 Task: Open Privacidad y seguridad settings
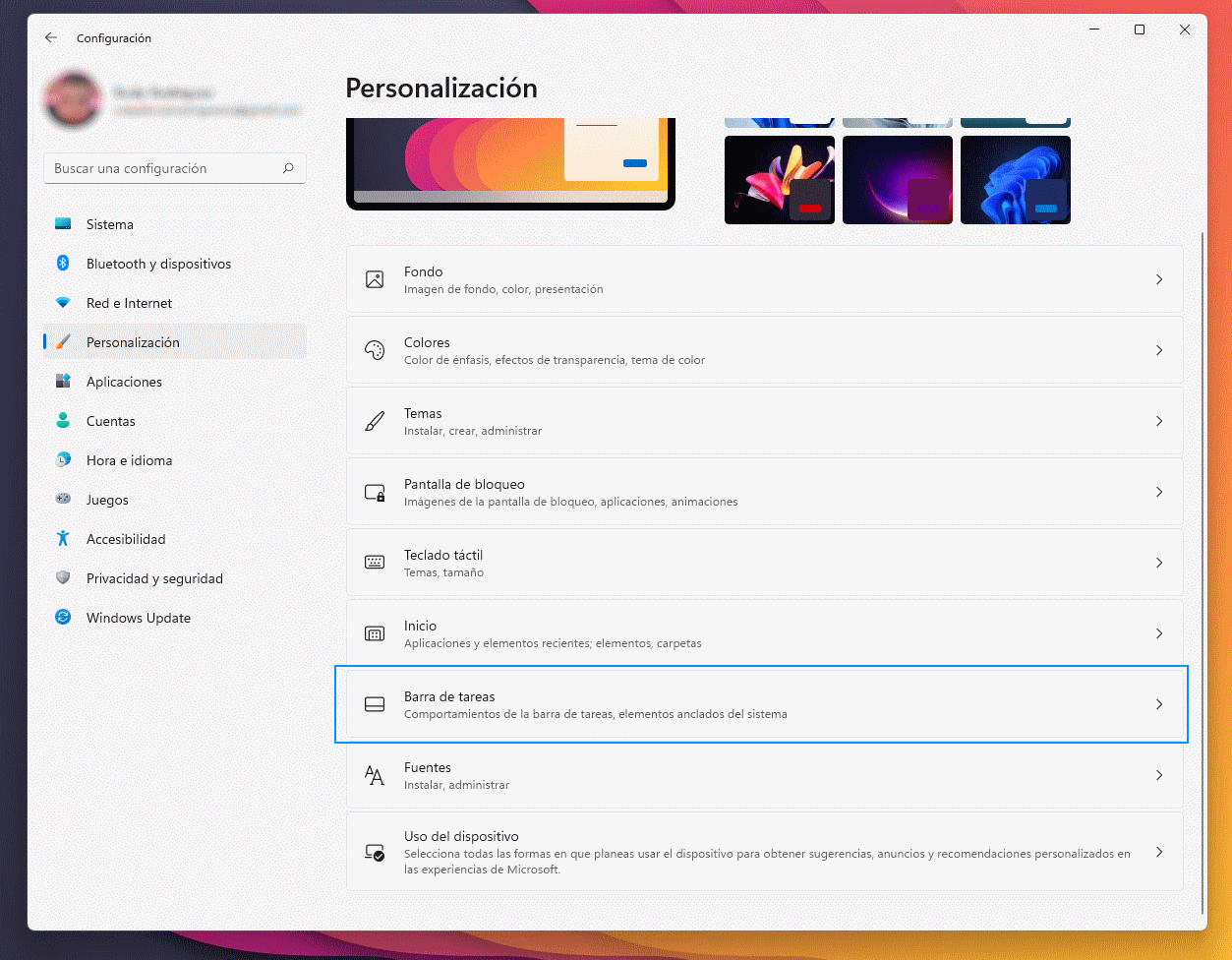(175, 578)
